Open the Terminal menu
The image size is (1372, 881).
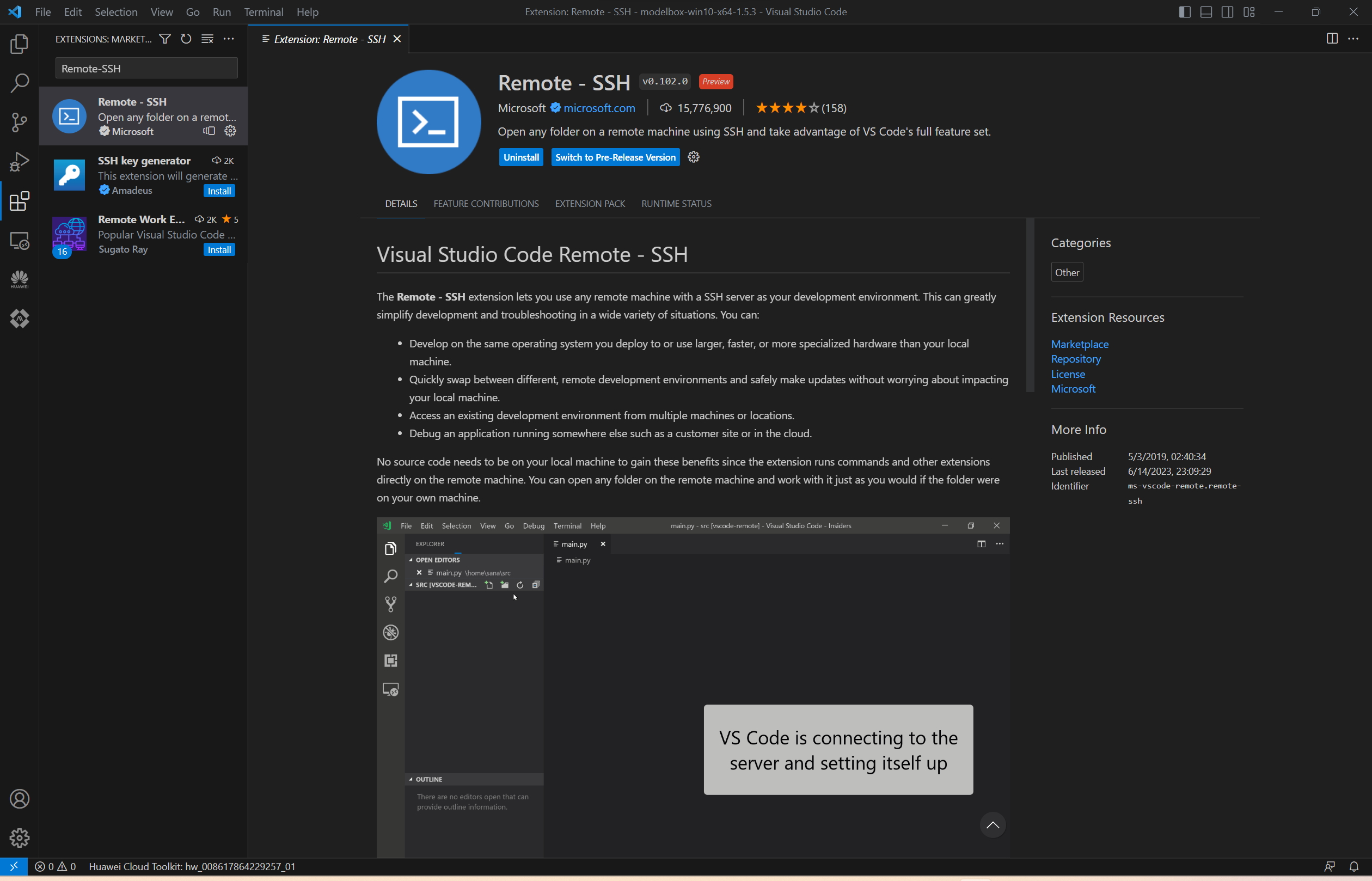point(263,11)
